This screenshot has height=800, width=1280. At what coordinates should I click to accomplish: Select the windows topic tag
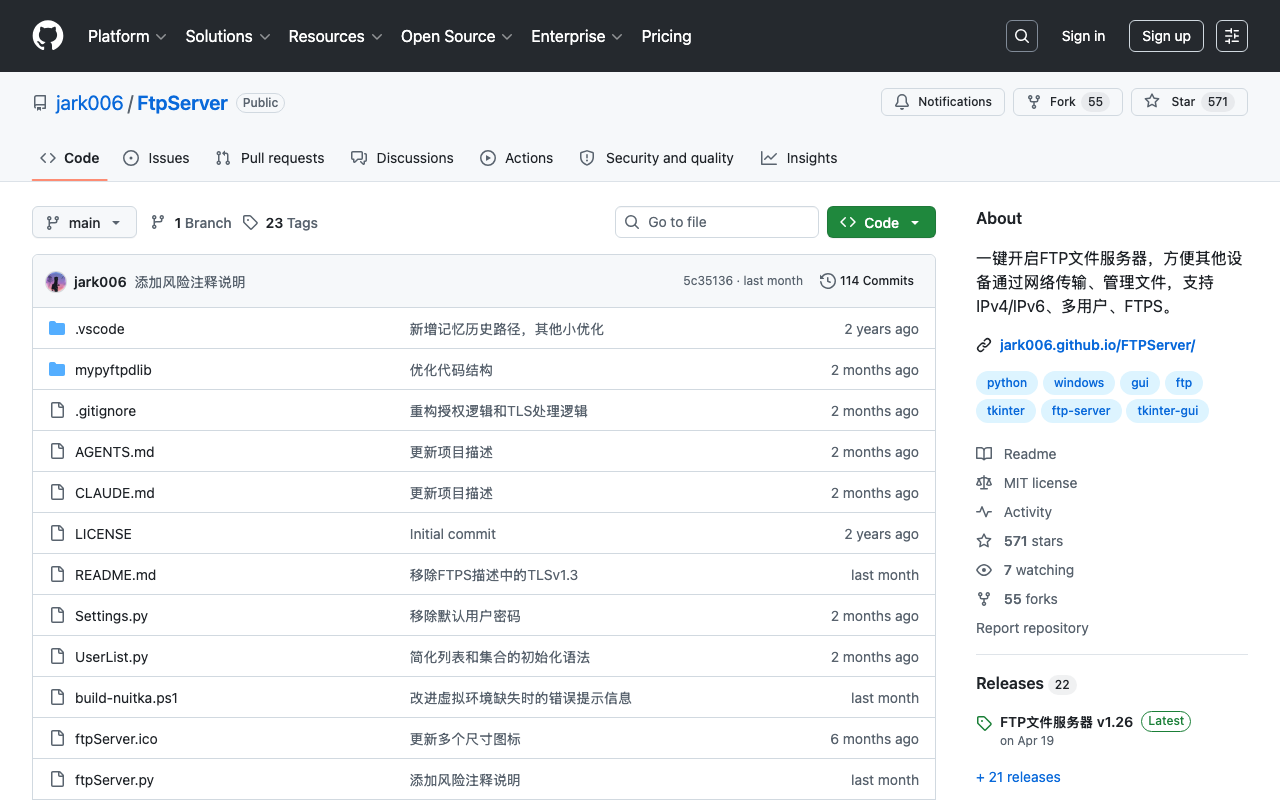click(x=1079, y=383)
